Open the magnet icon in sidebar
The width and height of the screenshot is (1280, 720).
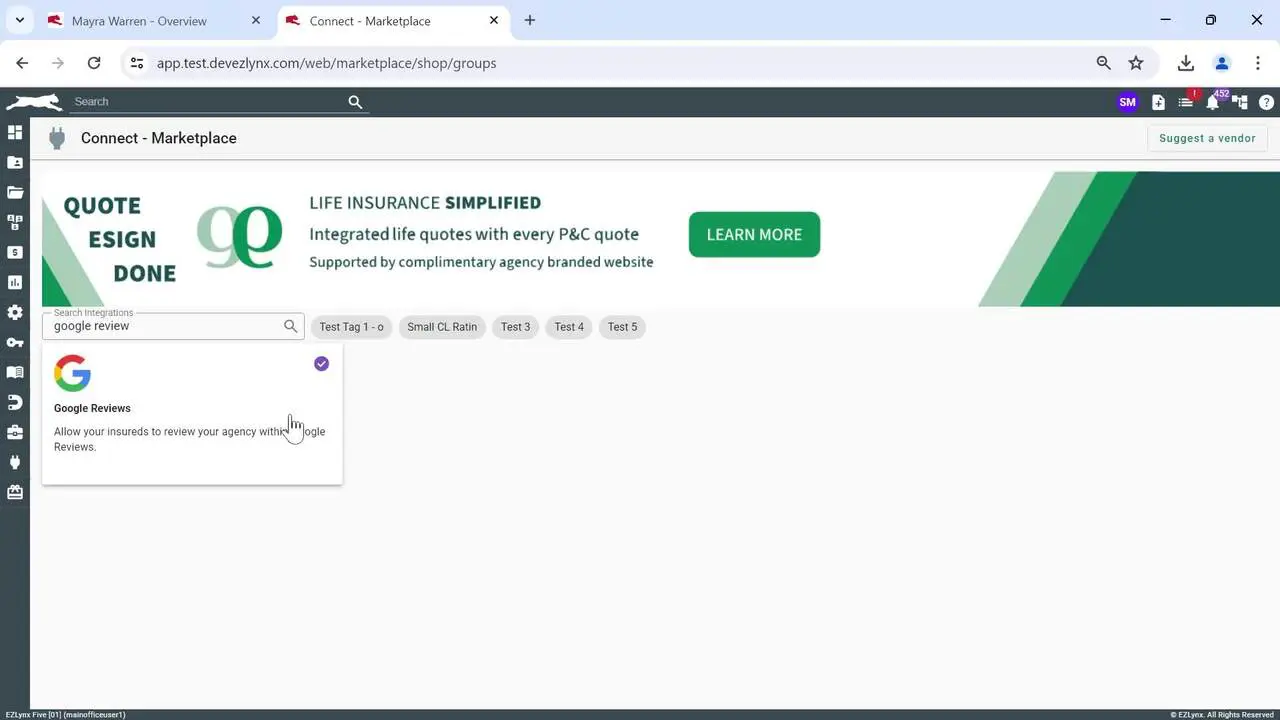pyautogui.click(x=15, y=402)
